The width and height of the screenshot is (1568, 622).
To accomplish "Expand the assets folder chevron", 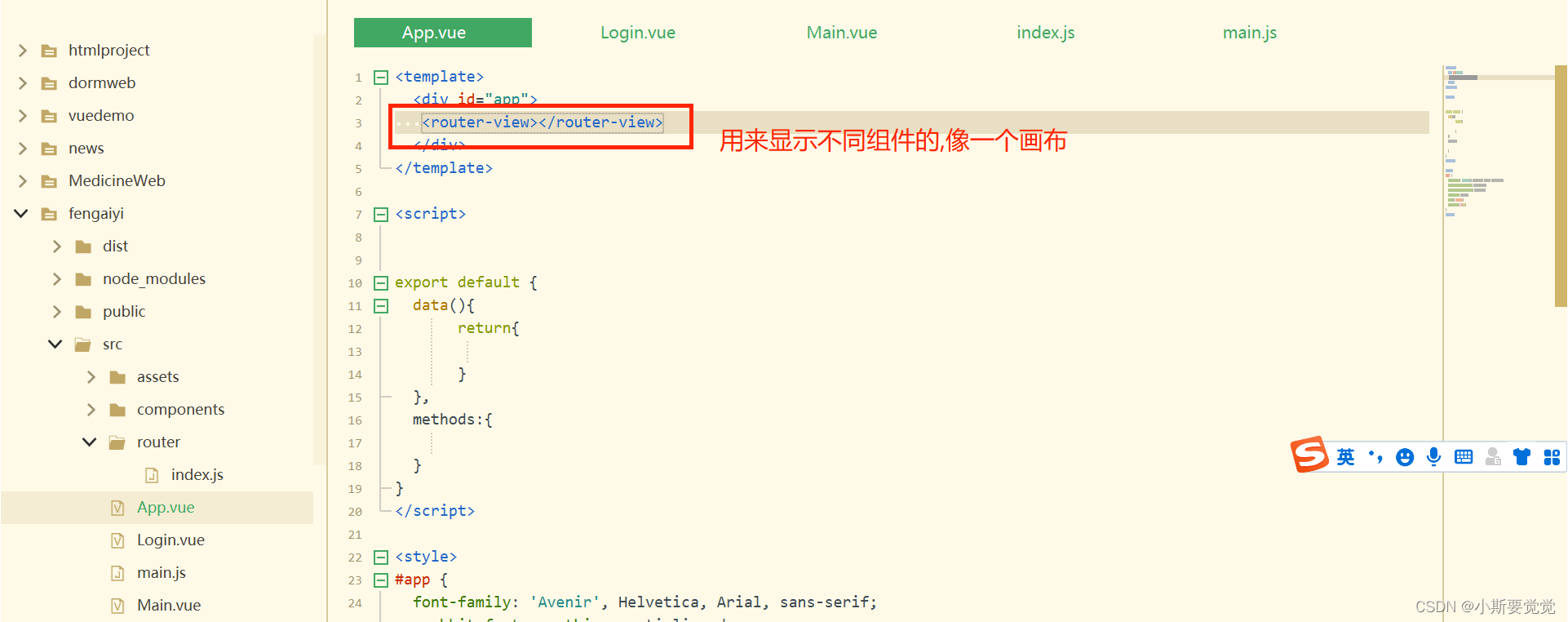I will click(x=91, y=377).
